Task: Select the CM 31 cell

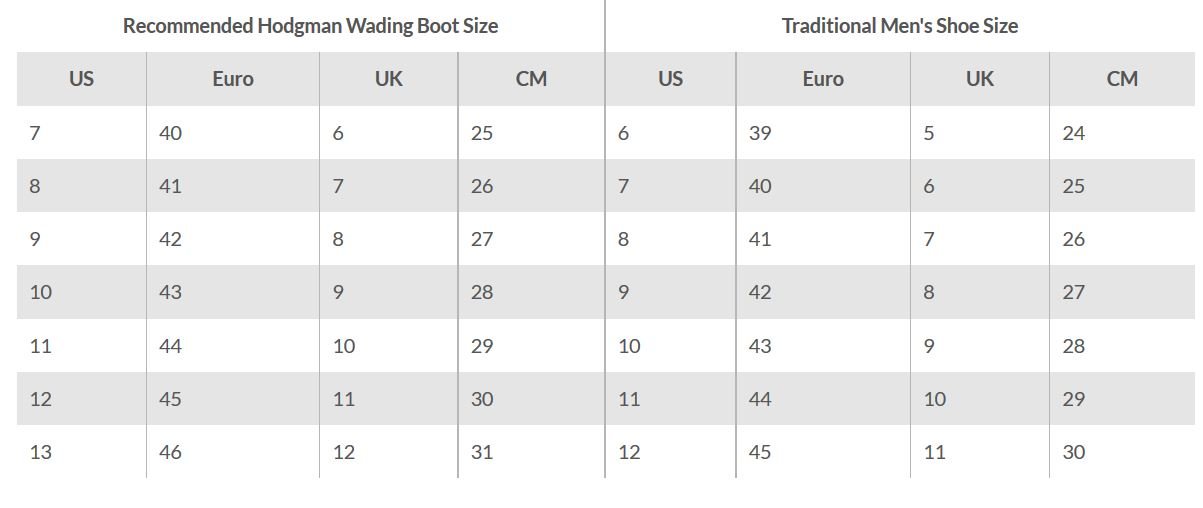Action: pyautogui.click(x=482, y=452)
